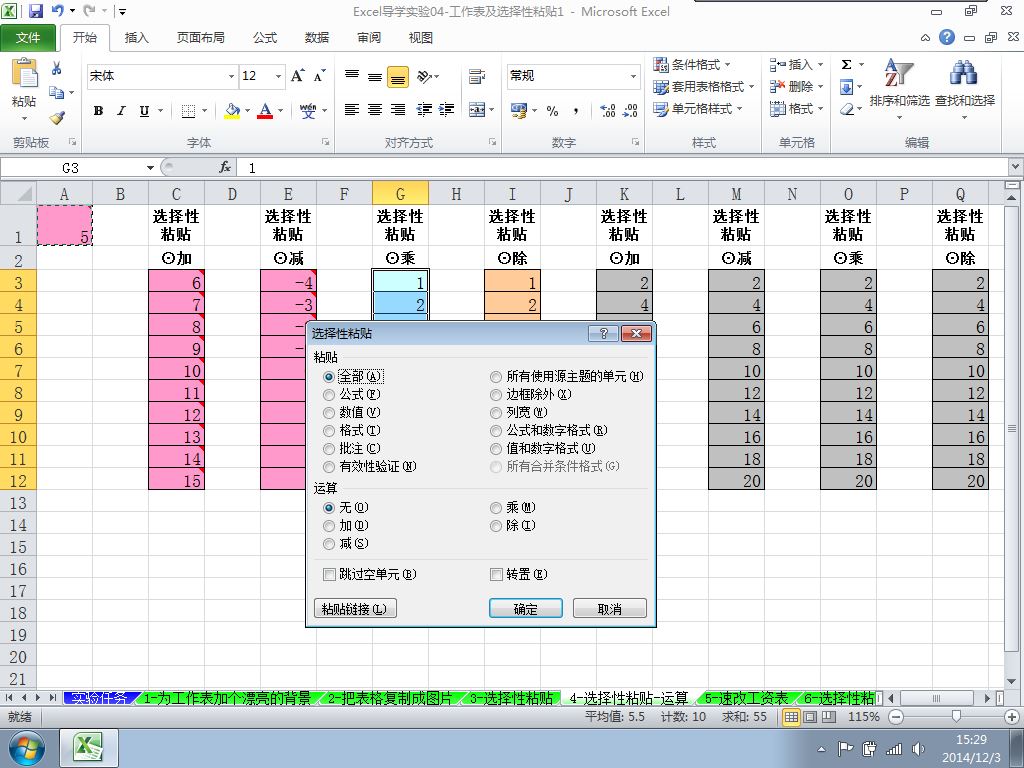Click the Paste clipboard icon
The image size is (1024, 768).
[24, 73]
